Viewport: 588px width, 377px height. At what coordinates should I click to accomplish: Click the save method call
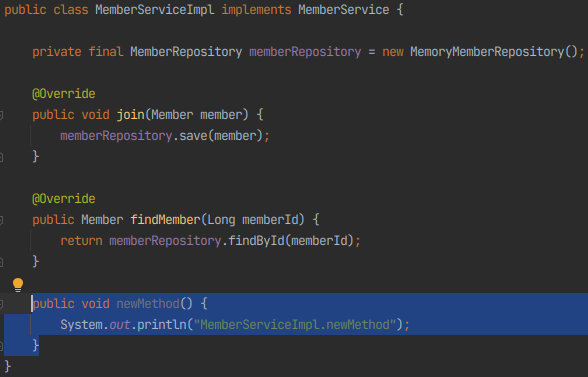coord(193,136)
